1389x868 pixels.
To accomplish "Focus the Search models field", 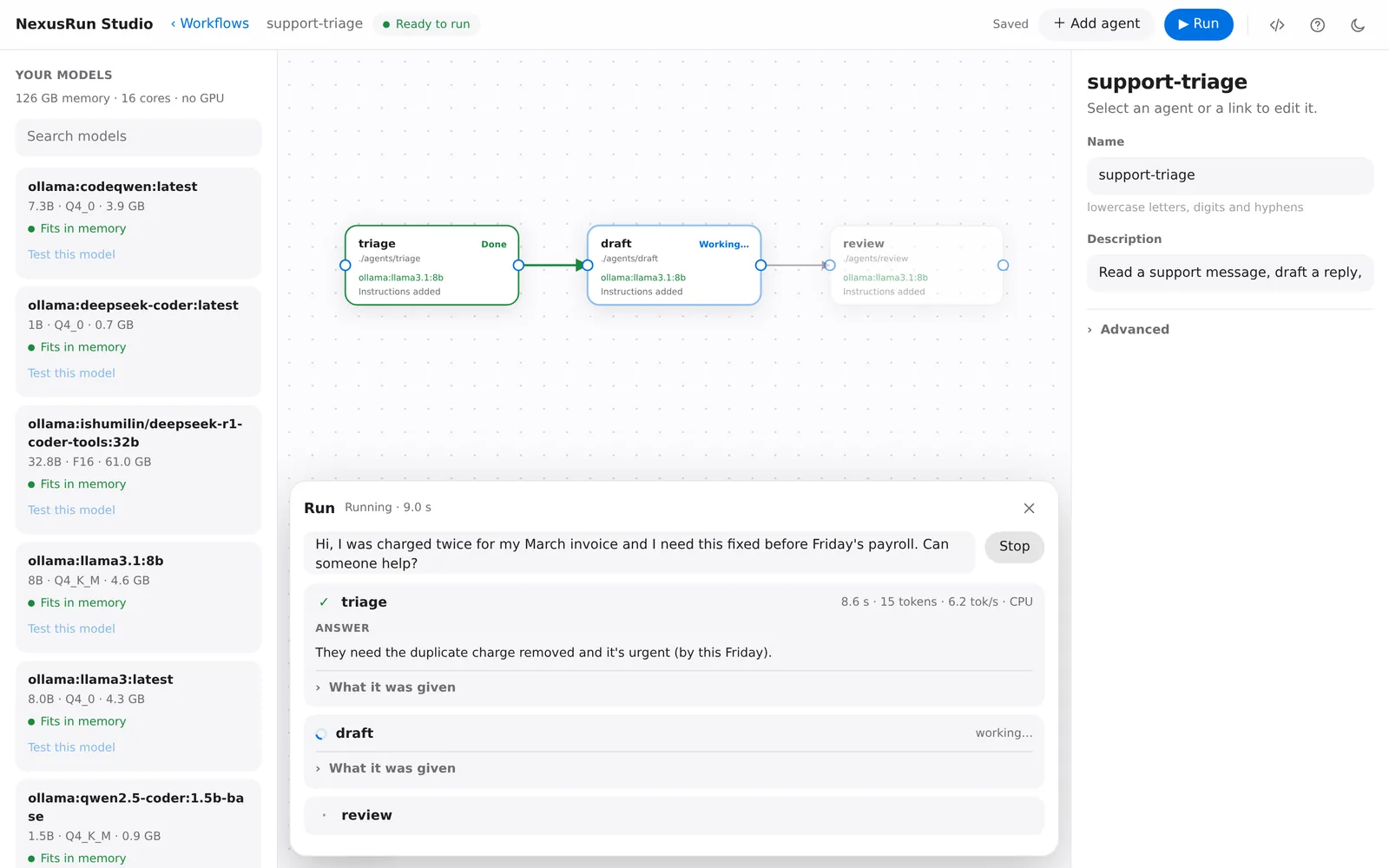I will click(x=138, y=136).
